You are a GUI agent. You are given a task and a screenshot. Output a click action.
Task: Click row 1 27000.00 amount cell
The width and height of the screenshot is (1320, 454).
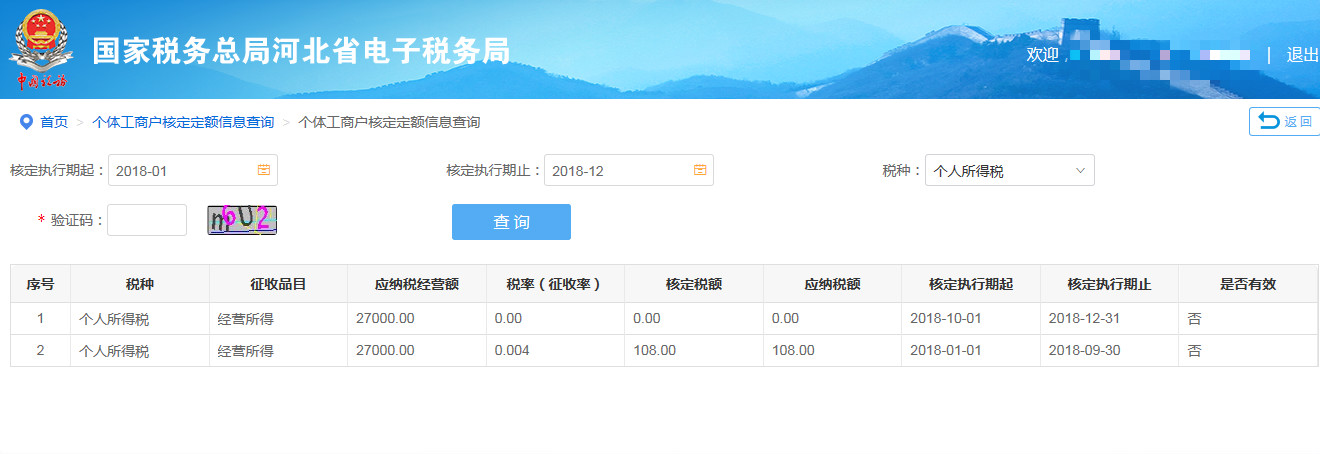pyautogui.click(x=417, y=319)
